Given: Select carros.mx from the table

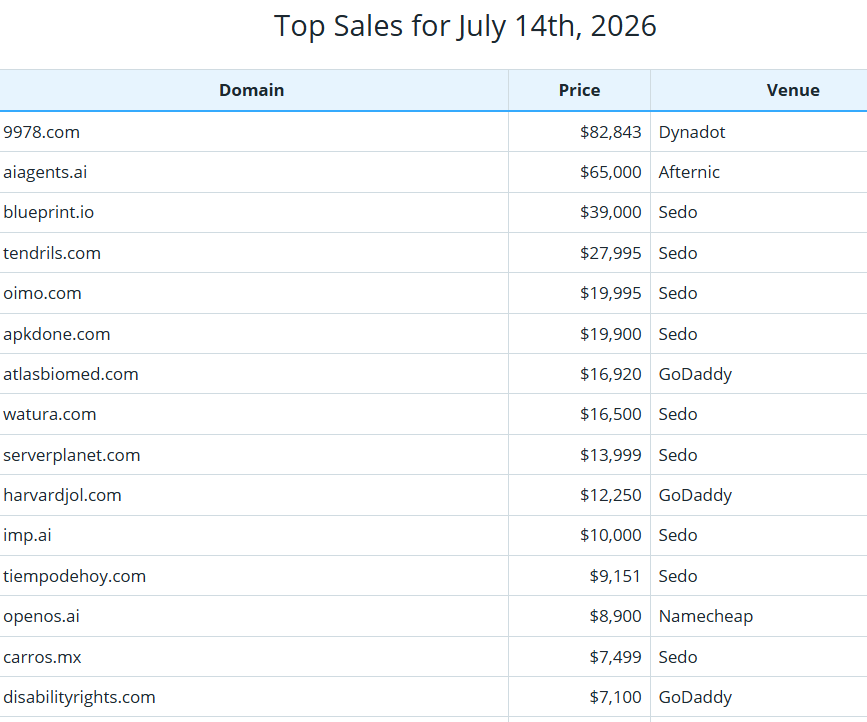Looking at the screenshot, I should (x=42, y=657).
